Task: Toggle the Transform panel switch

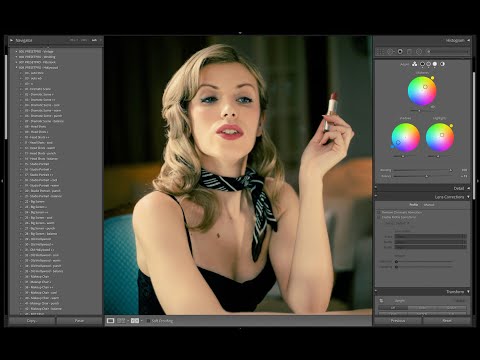Action: (376, 291)
